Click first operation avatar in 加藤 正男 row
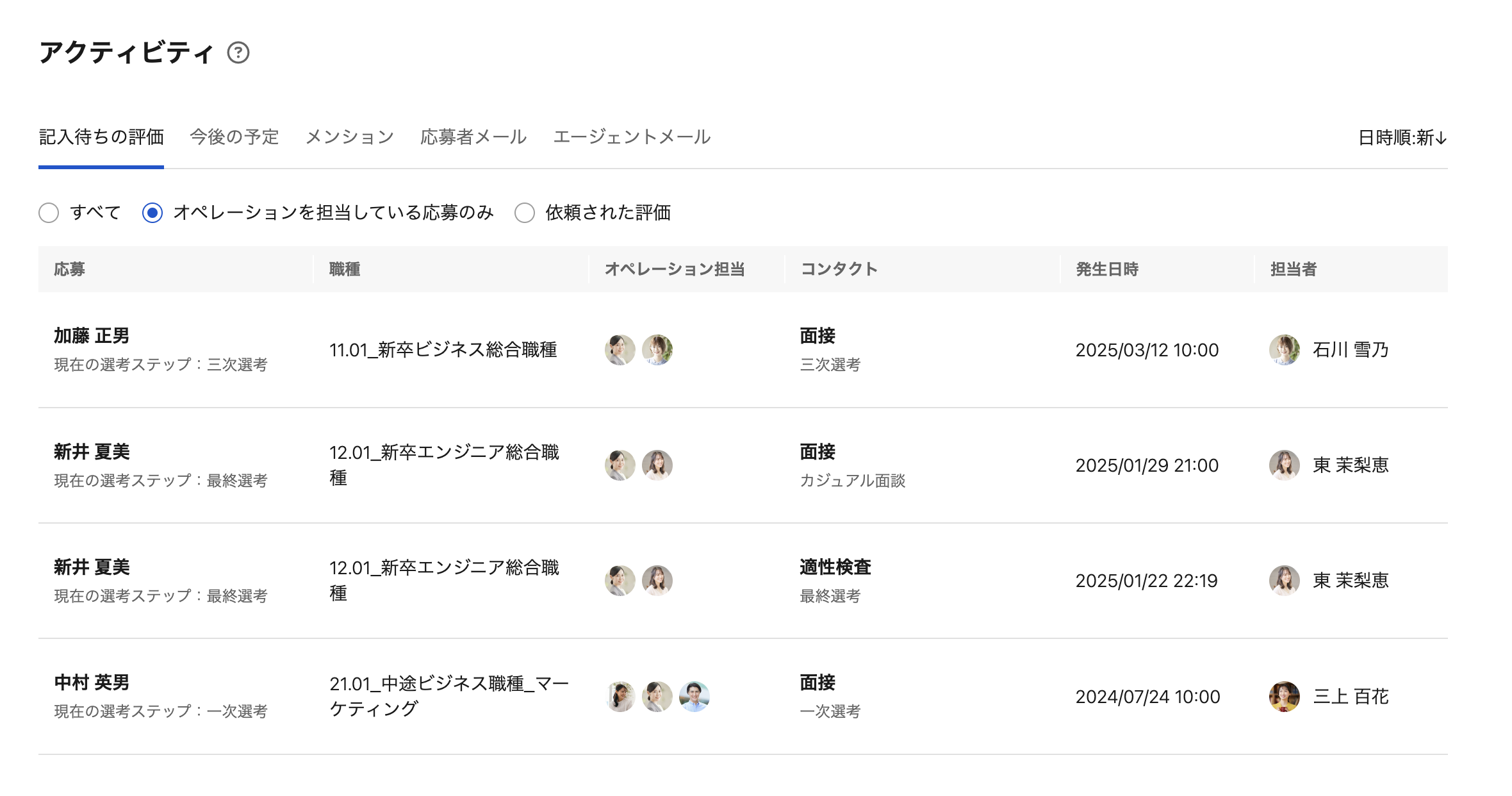This screenshot has height=796, width=1512. coord(620,350)
